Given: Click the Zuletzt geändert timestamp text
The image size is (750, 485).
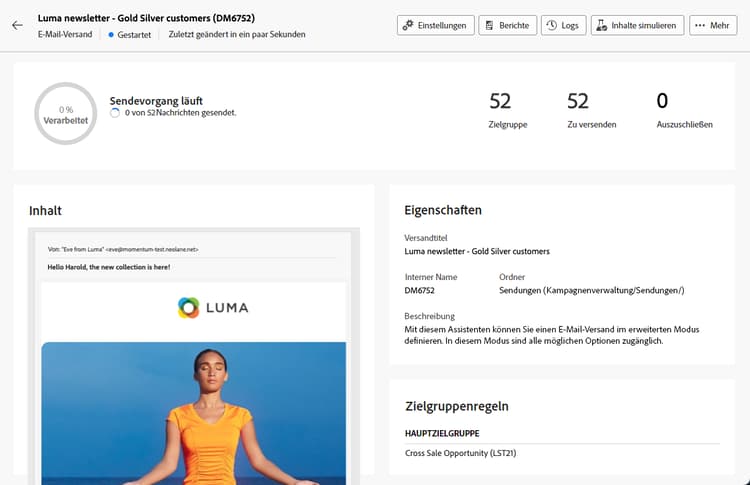Looking at the screenshot, I should pos(237,34).
